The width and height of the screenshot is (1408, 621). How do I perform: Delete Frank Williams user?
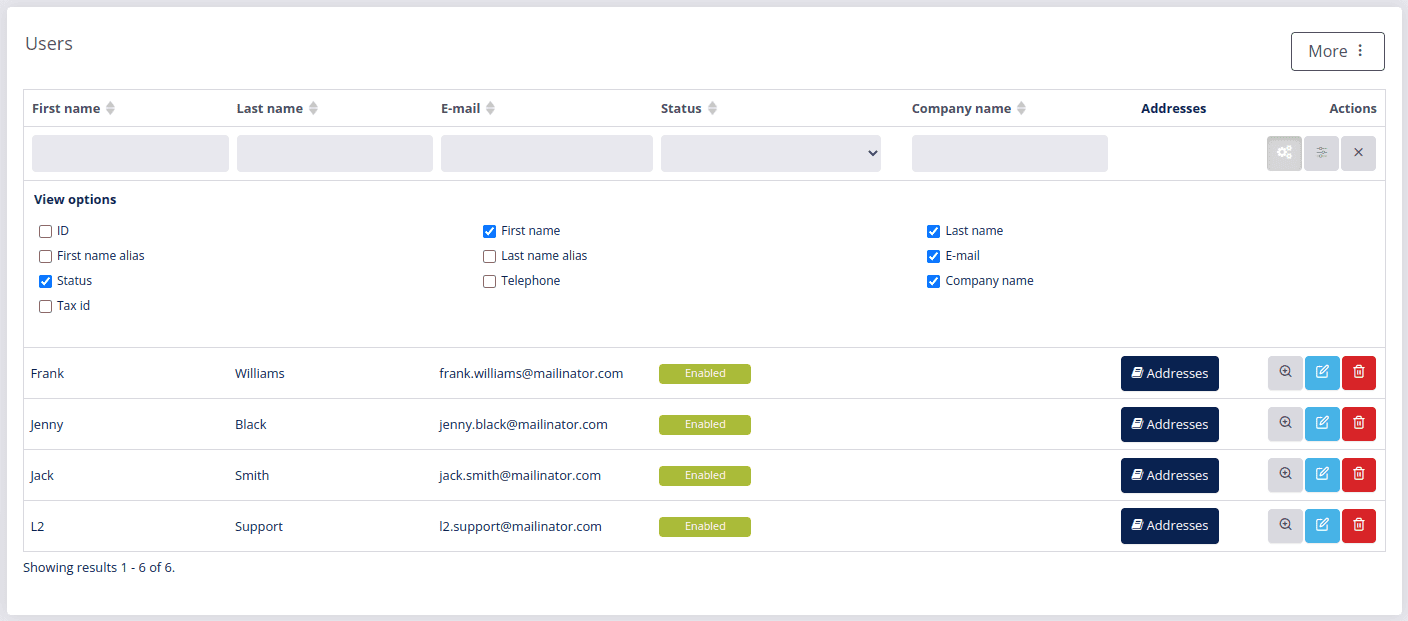(x=1359, y=373)
